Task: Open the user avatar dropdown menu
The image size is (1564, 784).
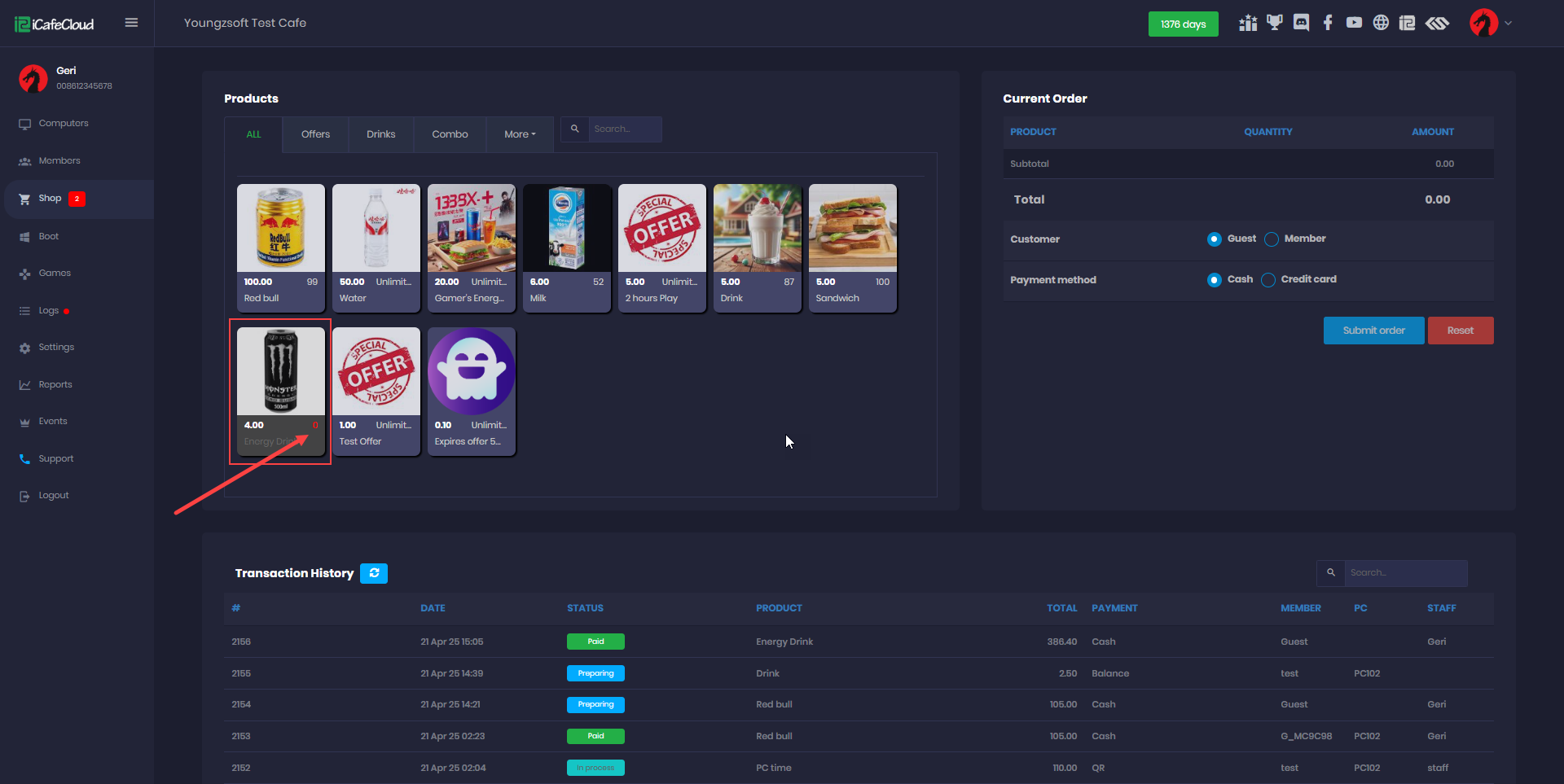Action: pyautogui.click(x=1491, y=23)
